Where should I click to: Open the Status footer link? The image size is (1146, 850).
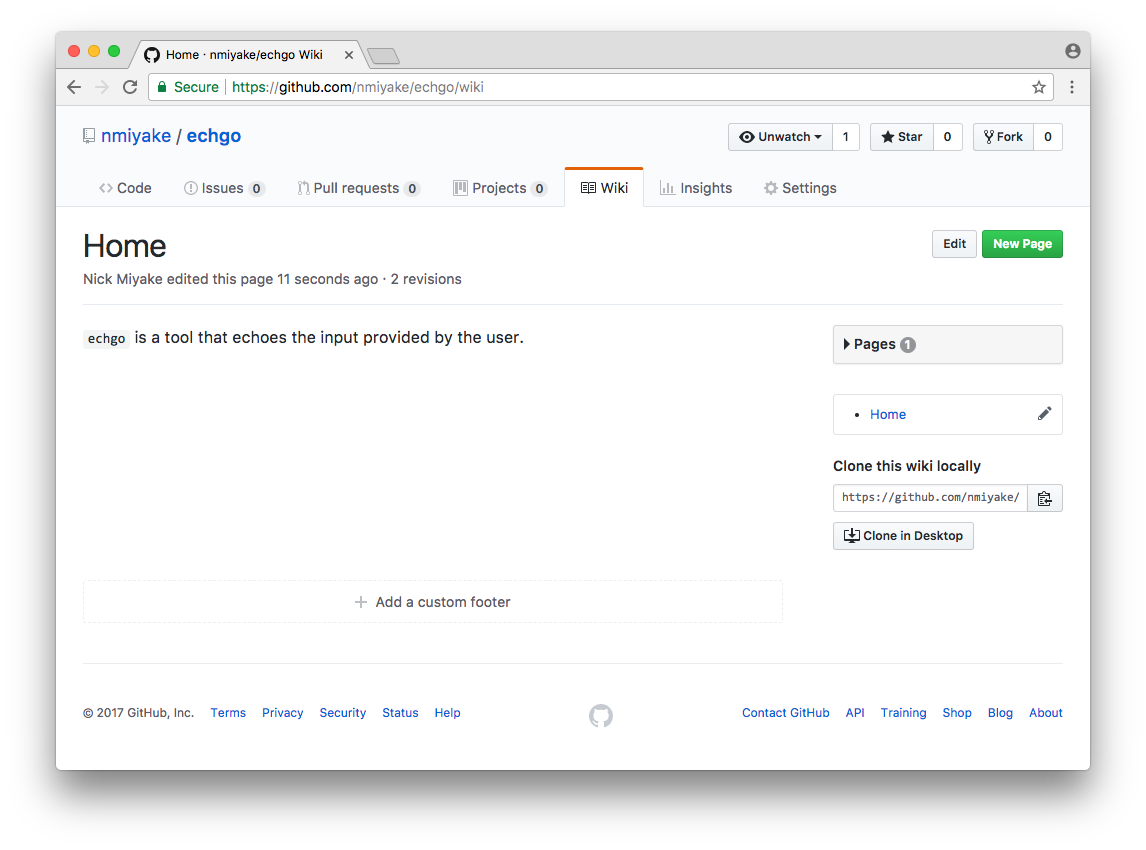point(401,713)
